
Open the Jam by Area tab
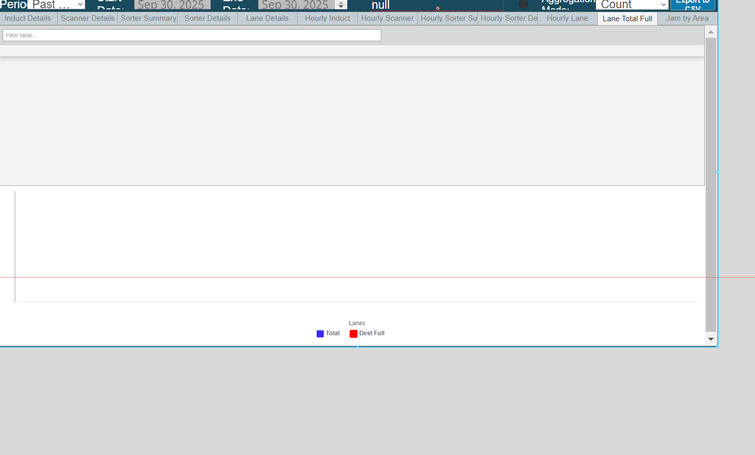coord(687,18)
